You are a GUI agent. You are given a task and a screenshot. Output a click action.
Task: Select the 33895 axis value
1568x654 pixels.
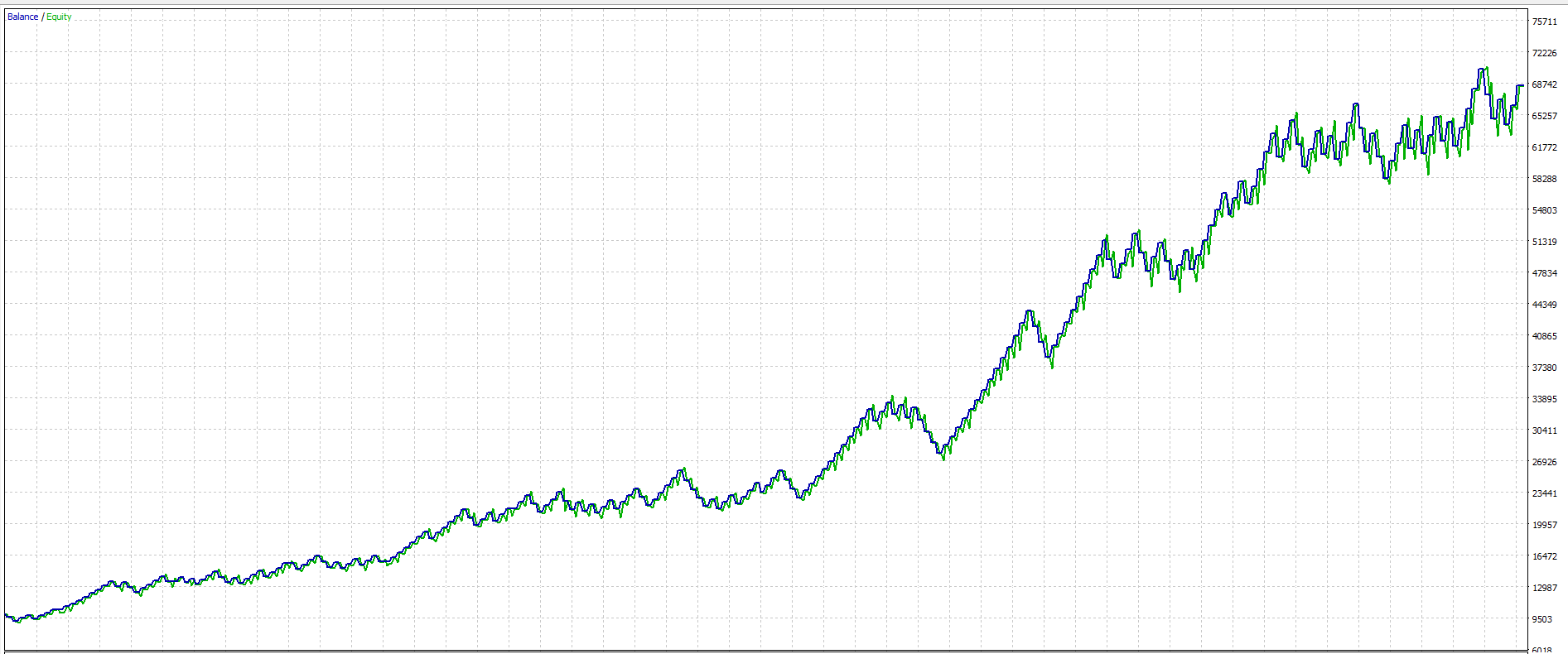point(1544,399)
